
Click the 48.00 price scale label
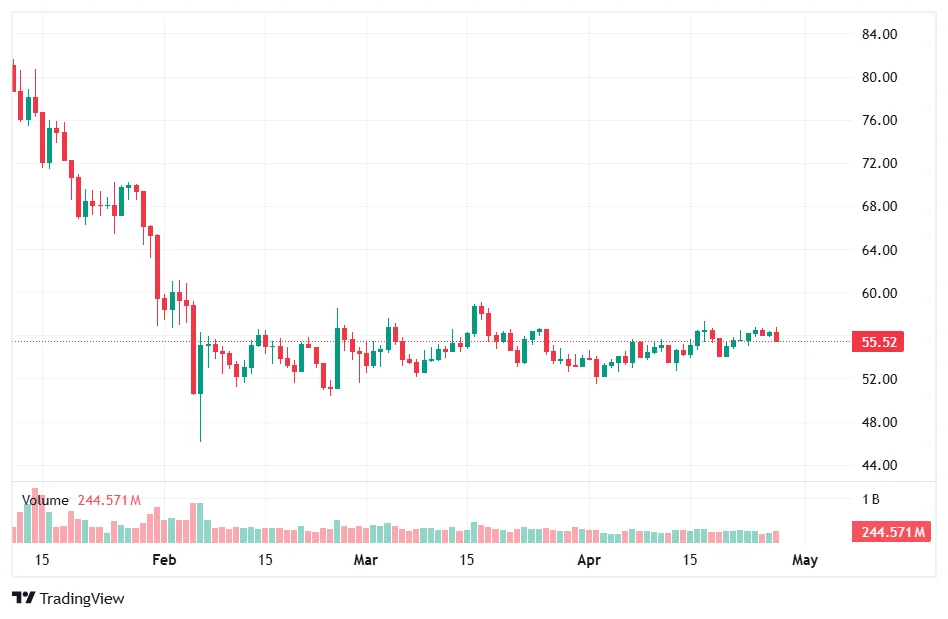(x=879, y=423)
